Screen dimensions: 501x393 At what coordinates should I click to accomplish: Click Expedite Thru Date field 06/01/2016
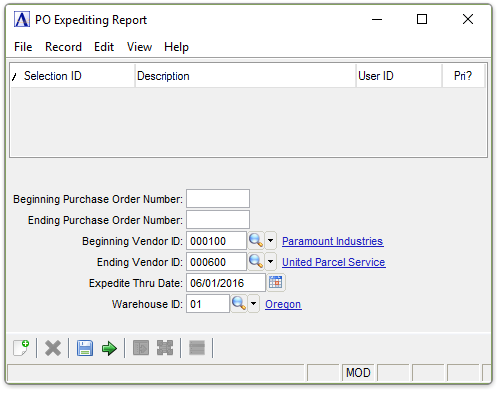(x=226, y=283)
